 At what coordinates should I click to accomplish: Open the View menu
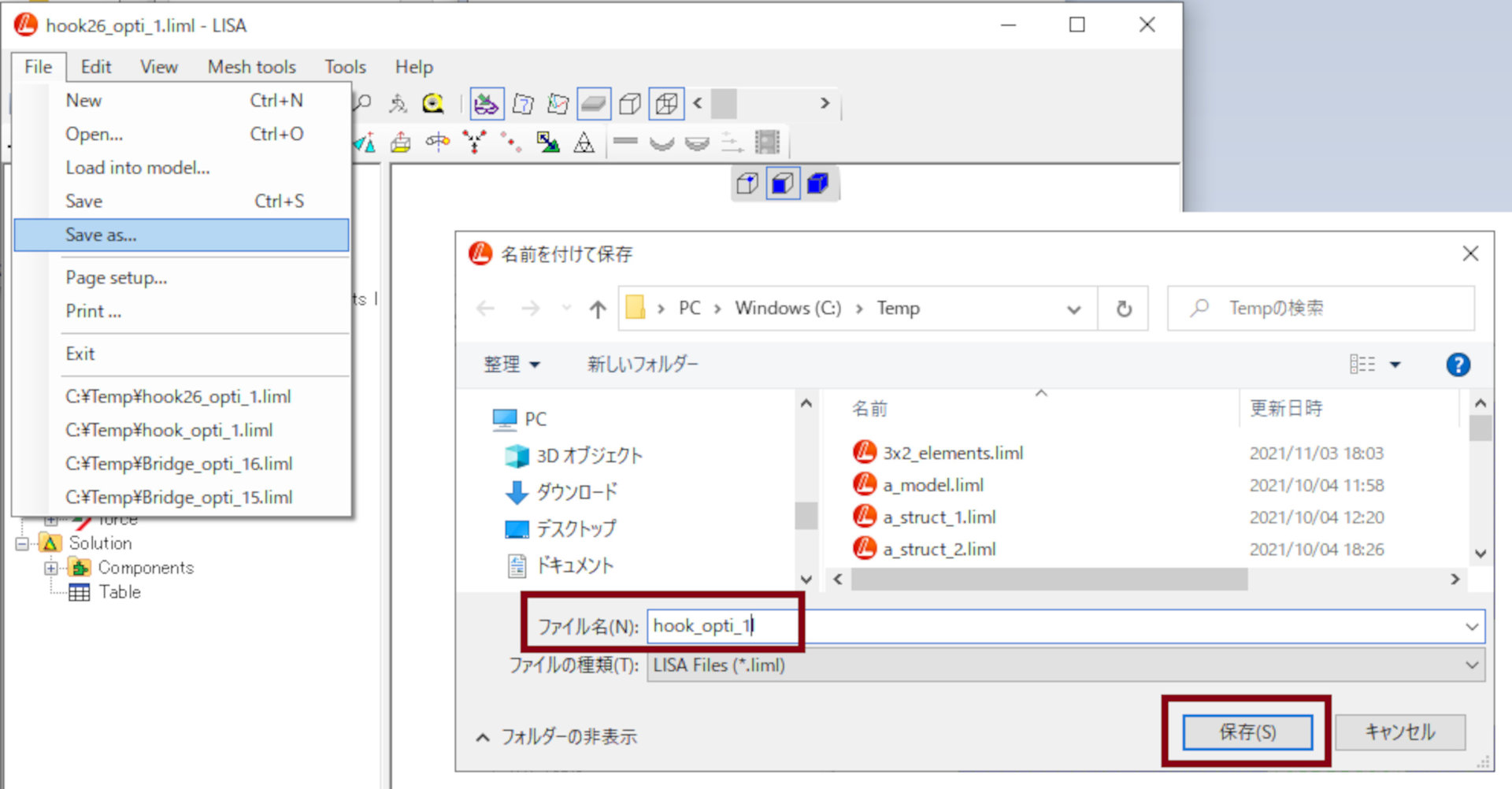point(159,67)
